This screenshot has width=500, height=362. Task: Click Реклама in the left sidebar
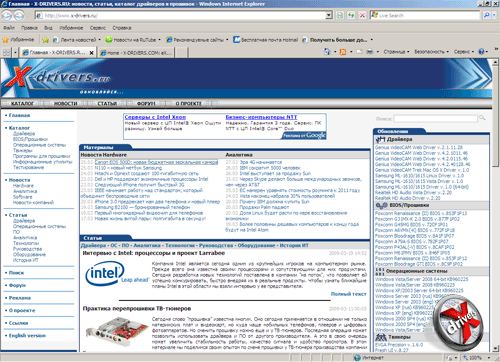20,298
